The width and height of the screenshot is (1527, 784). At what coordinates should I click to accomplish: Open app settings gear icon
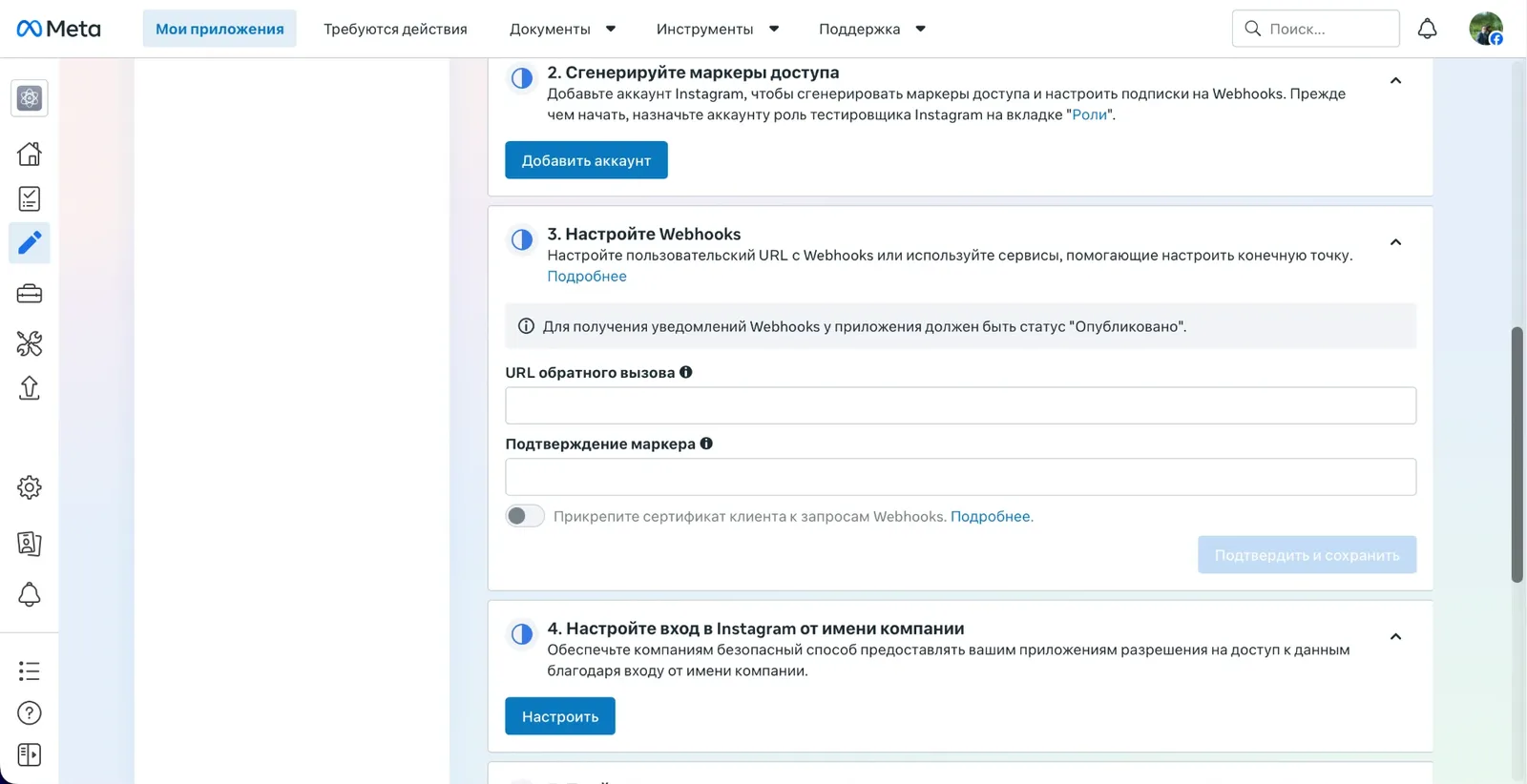click(x=30, y=487)
